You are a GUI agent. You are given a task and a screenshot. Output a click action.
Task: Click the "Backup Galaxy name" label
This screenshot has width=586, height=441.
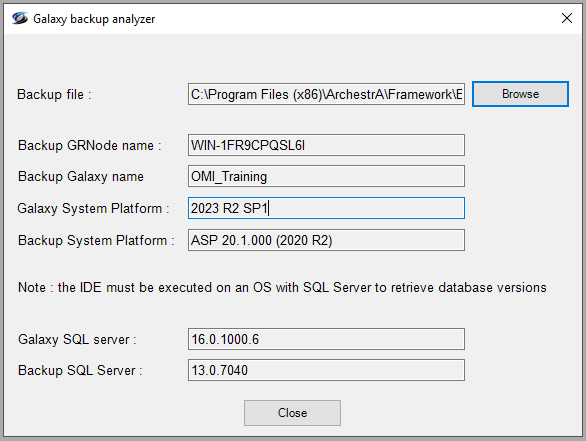81,176
